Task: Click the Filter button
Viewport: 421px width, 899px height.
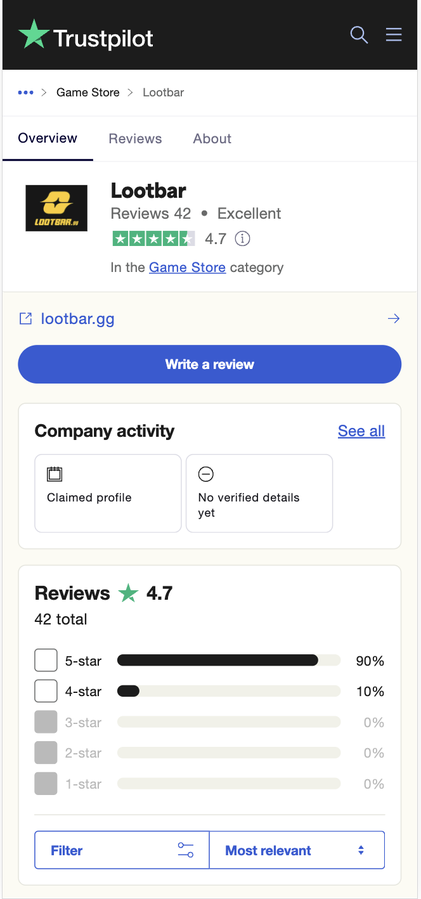Action: [122, 850]
